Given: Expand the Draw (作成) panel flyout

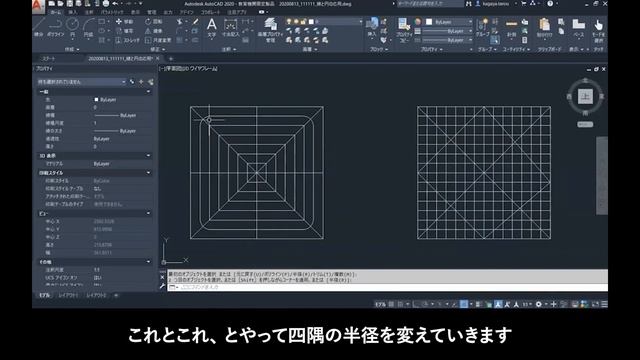Looking at the screenshot, I should point(72,49).
